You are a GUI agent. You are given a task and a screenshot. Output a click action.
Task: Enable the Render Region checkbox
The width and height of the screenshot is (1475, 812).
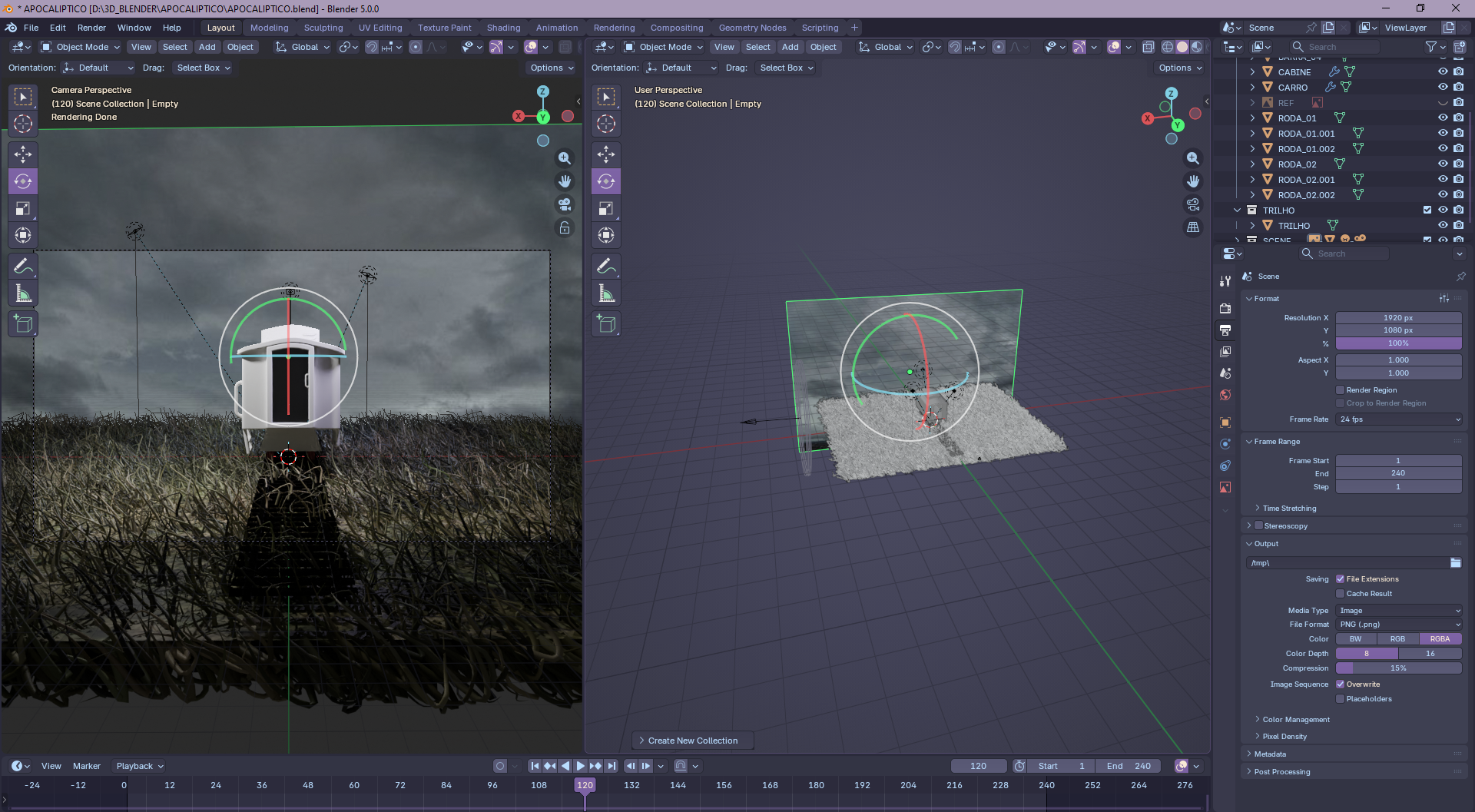[1341, 390]
